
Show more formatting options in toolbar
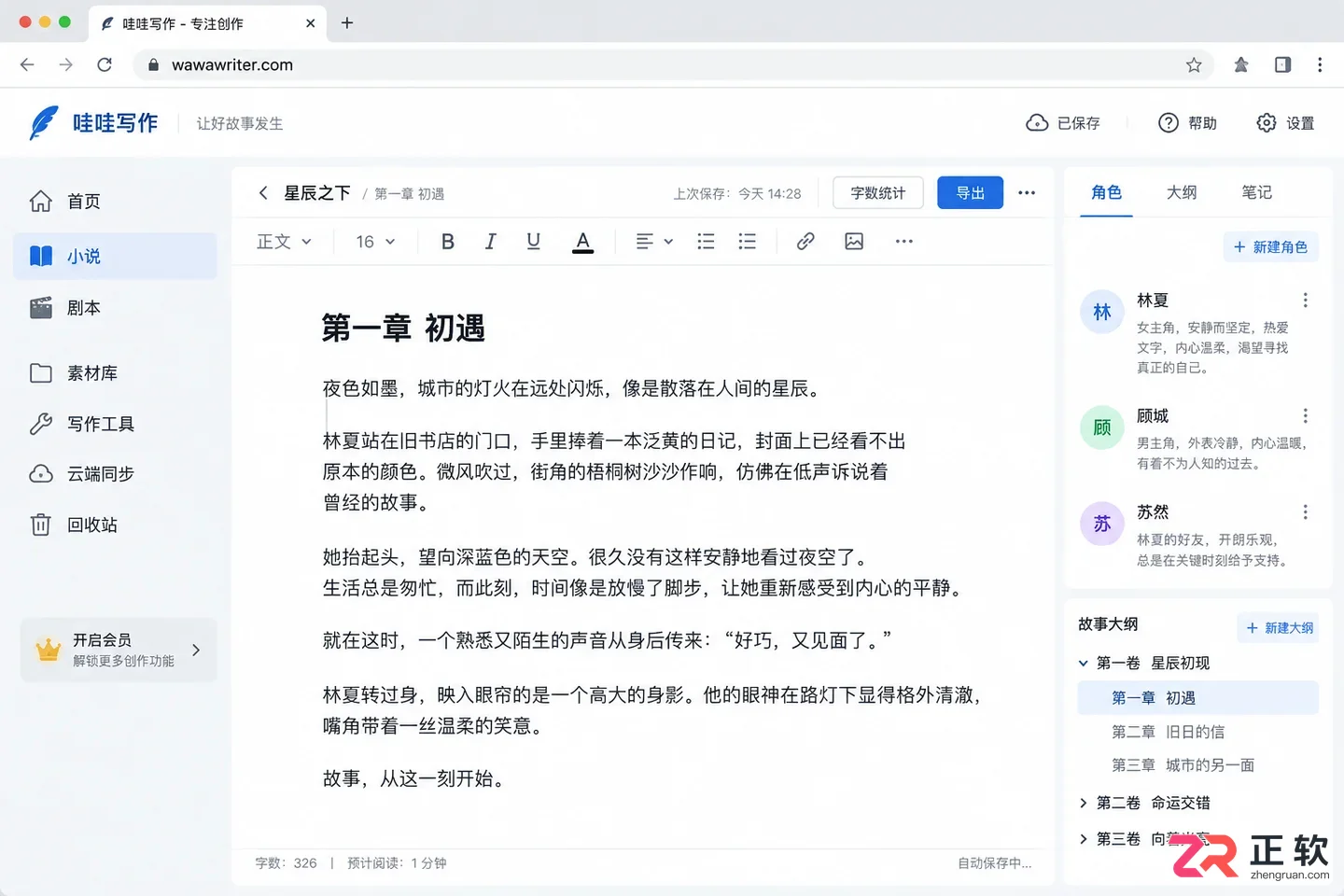click(x=903, y=242)
